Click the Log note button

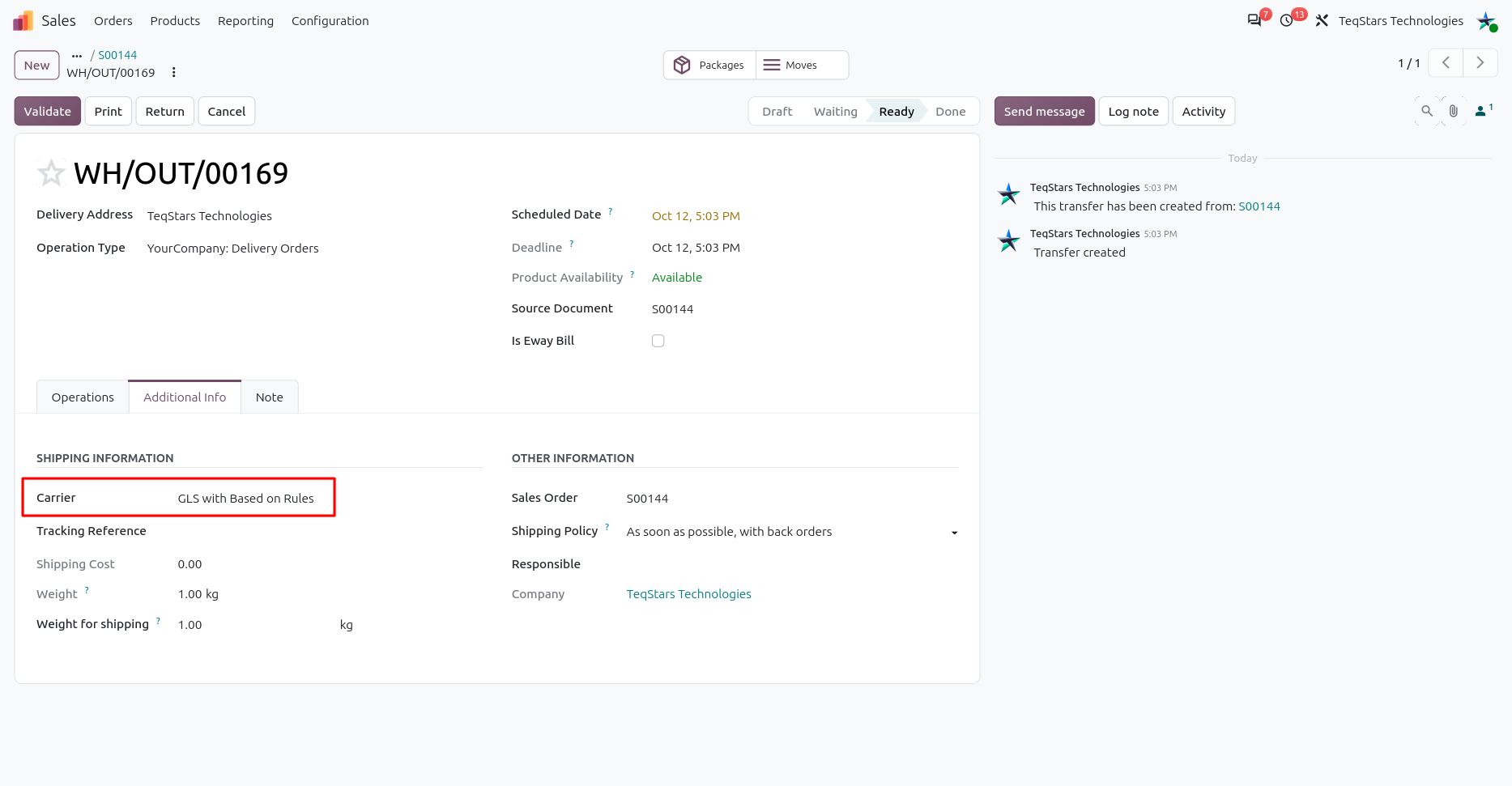(1134, 112)
